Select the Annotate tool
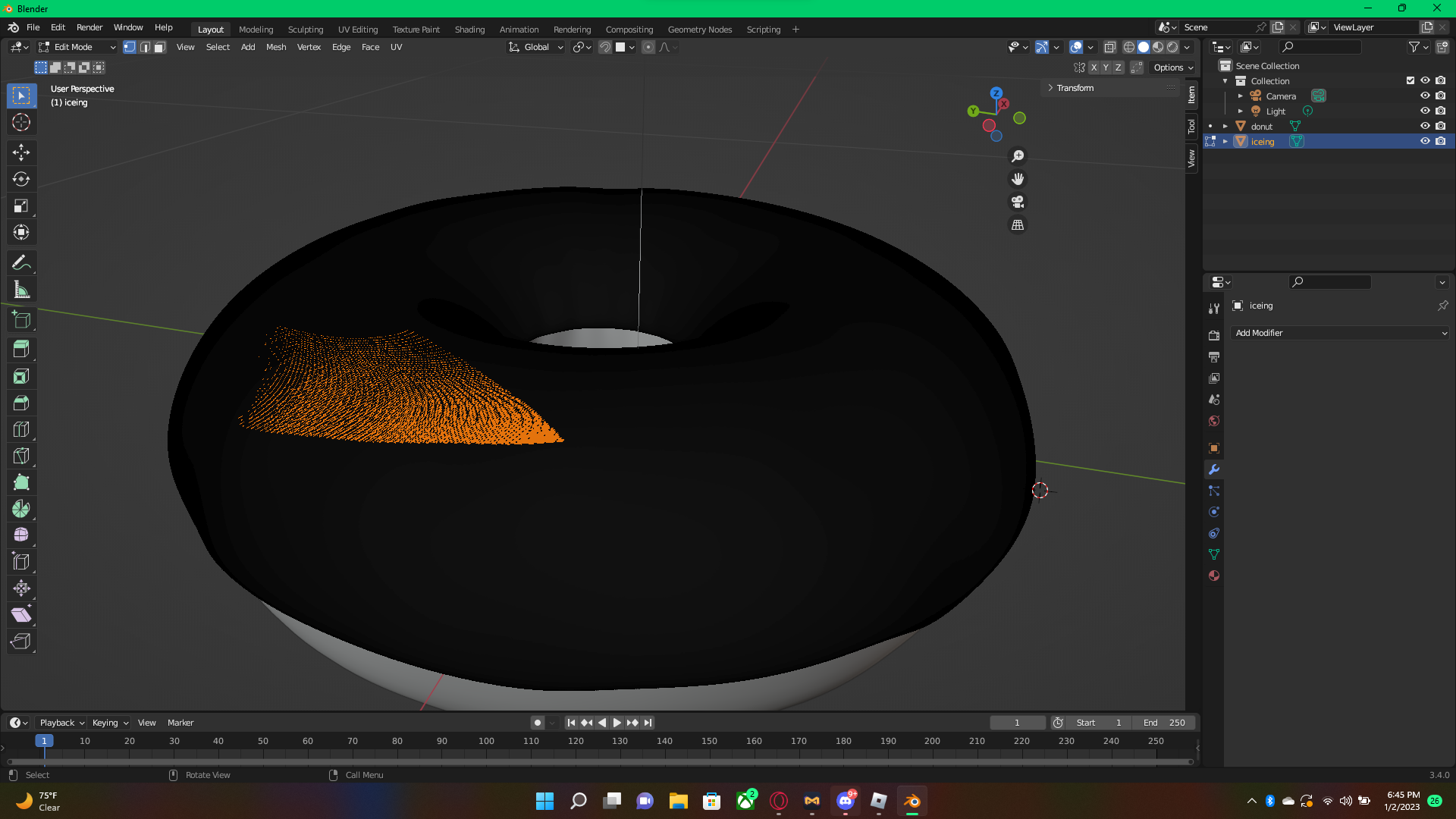Viewport: 1456px width, 819px height. click(21, 263)
